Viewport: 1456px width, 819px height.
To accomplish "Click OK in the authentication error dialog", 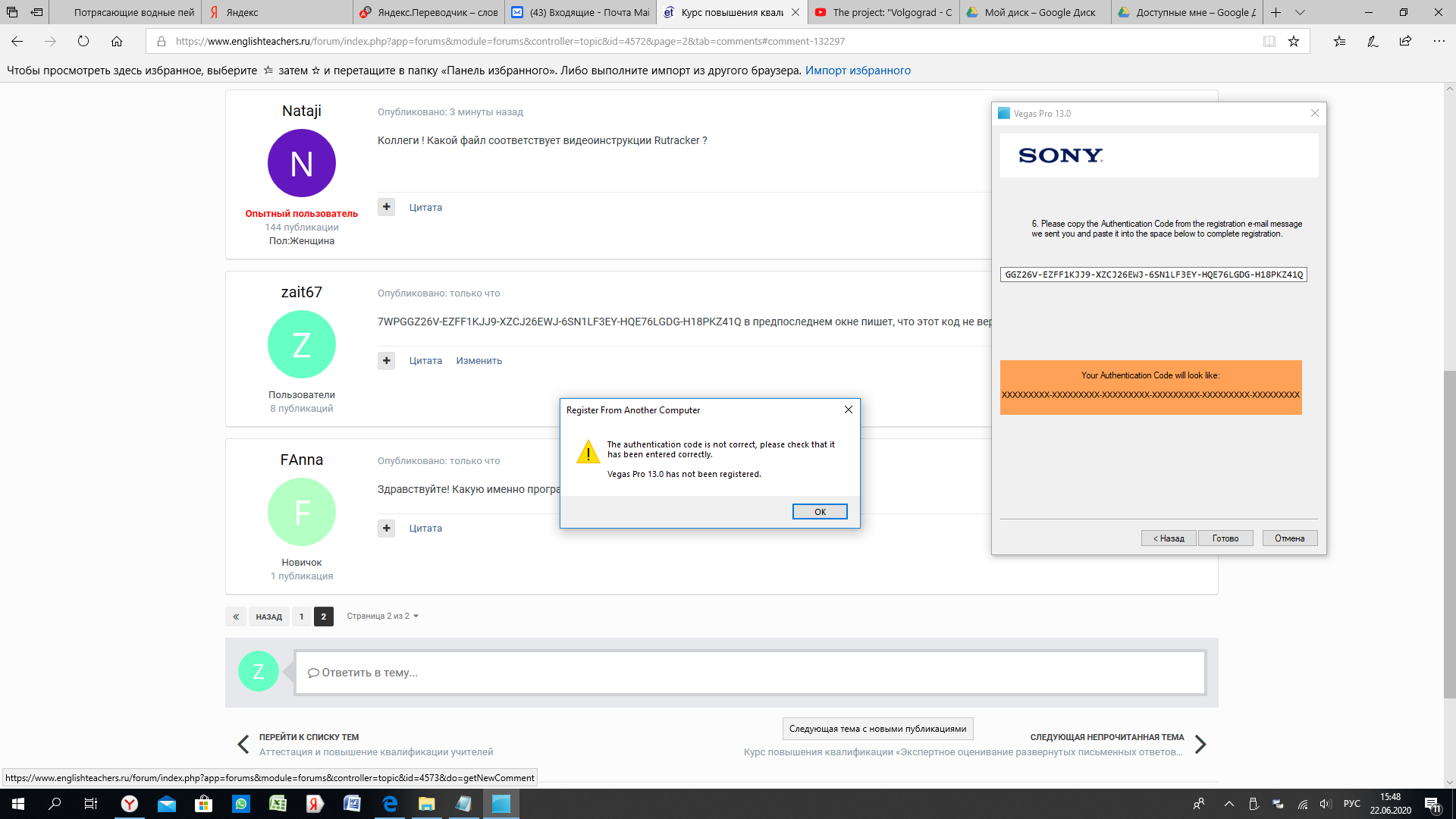I will pos(820,512).
